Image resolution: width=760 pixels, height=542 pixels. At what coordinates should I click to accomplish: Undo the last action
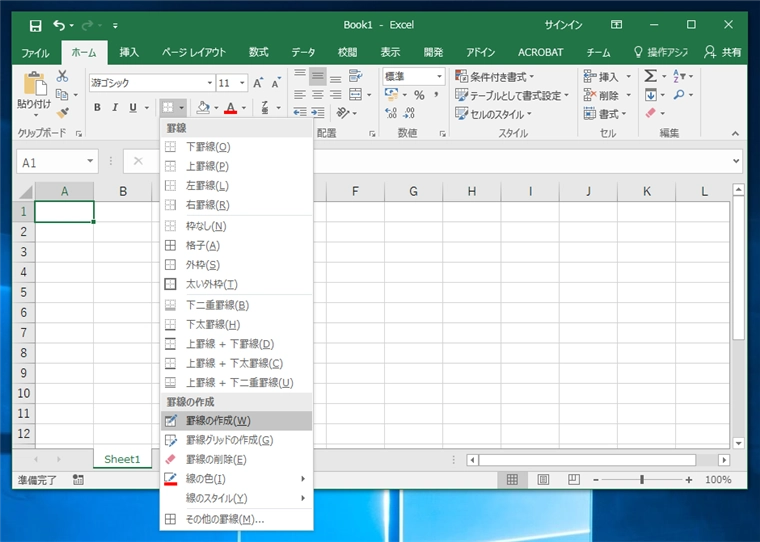59,25
